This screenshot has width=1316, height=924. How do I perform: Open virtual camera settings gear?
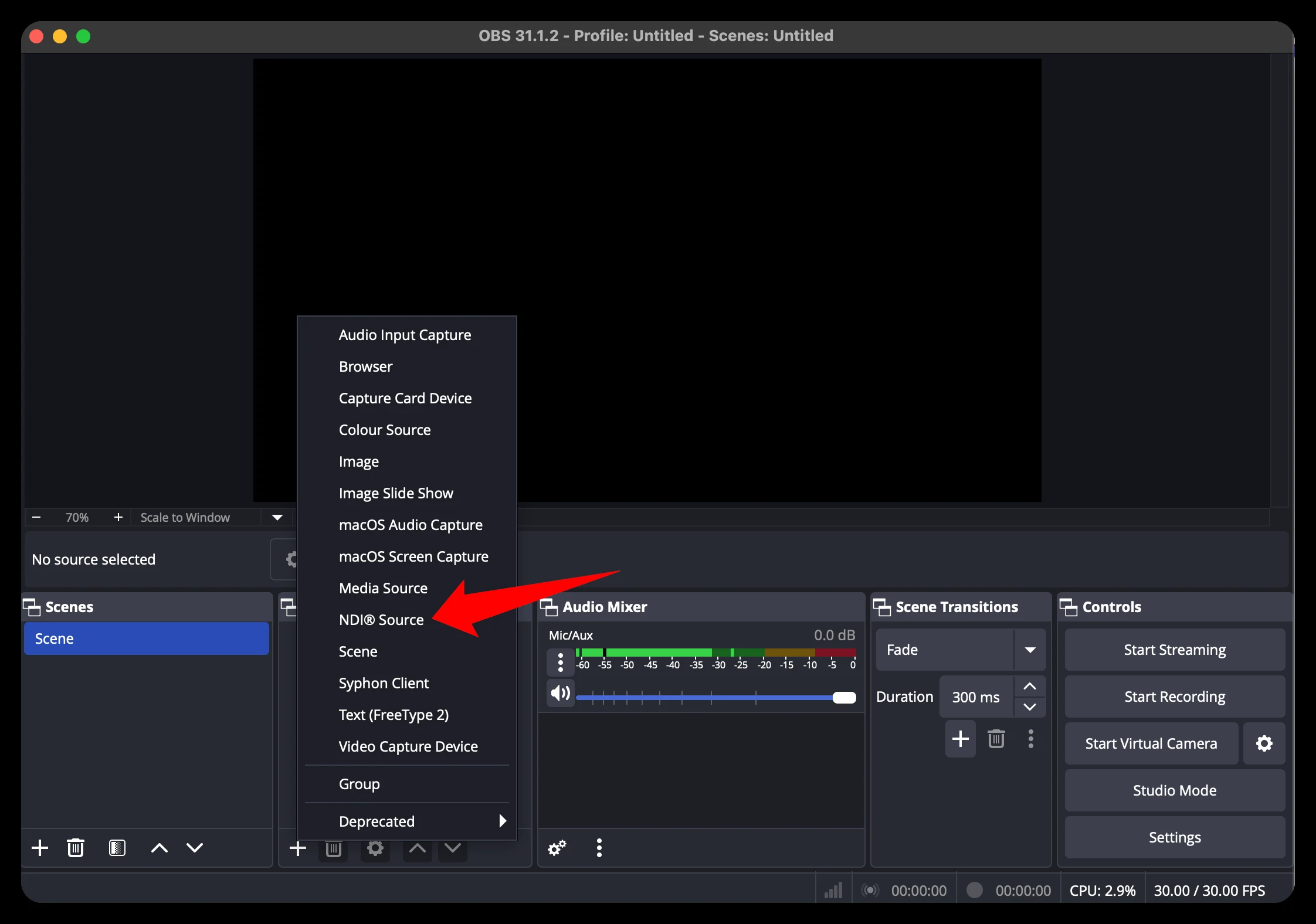[1264, 743]
